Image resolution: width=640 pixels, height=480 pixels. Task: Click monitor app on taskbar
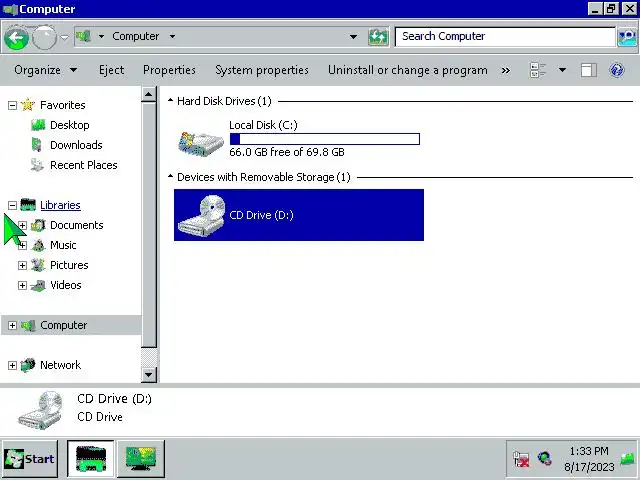[141, 459]
